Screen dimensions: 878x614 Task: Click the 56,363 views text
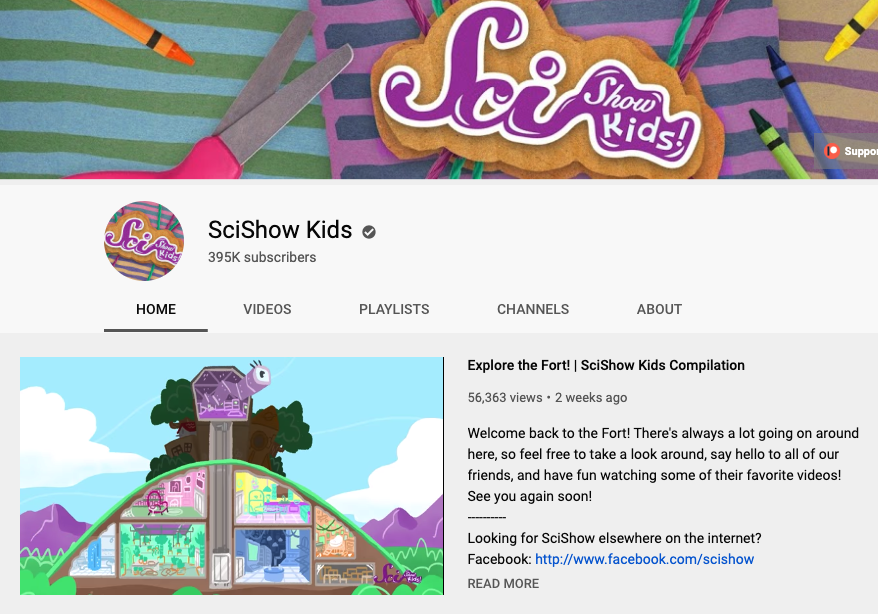click(x=505, y=398)
